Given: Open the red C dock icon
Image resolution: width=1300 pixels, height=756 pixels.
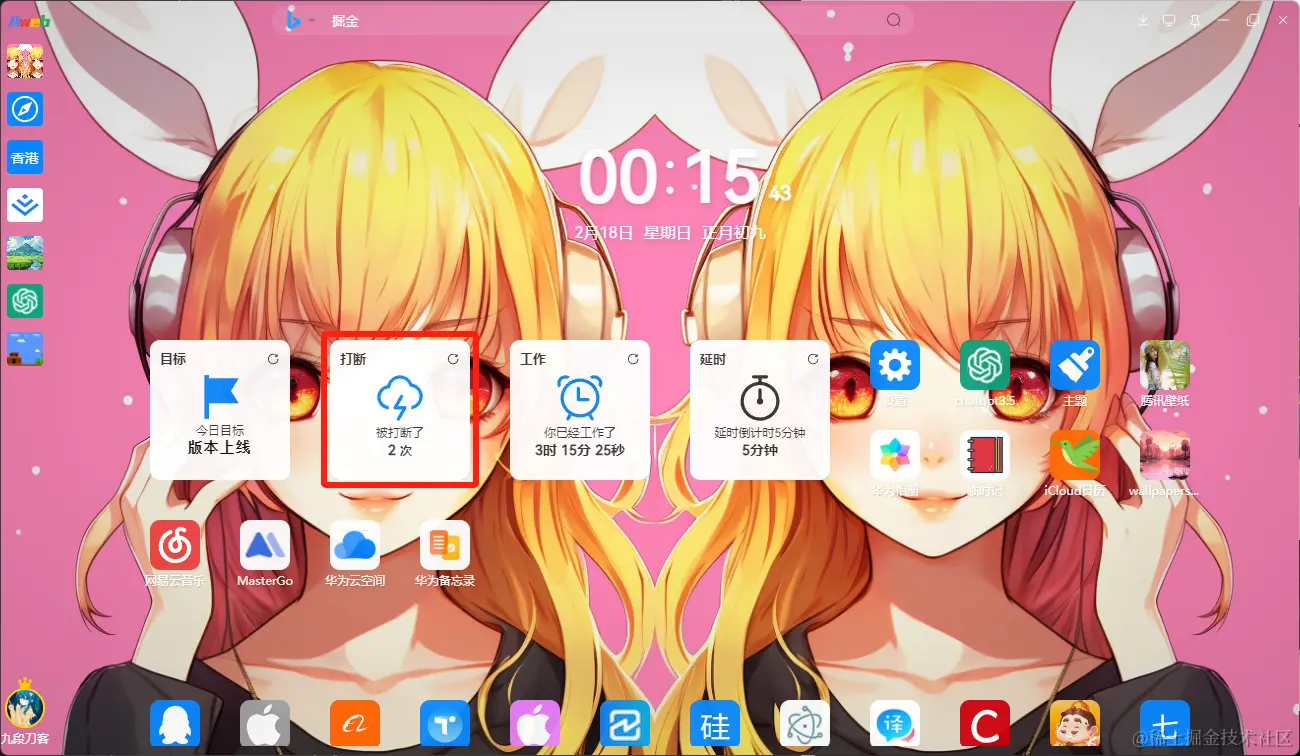Looking at the screenshot, I should point(985,724).
